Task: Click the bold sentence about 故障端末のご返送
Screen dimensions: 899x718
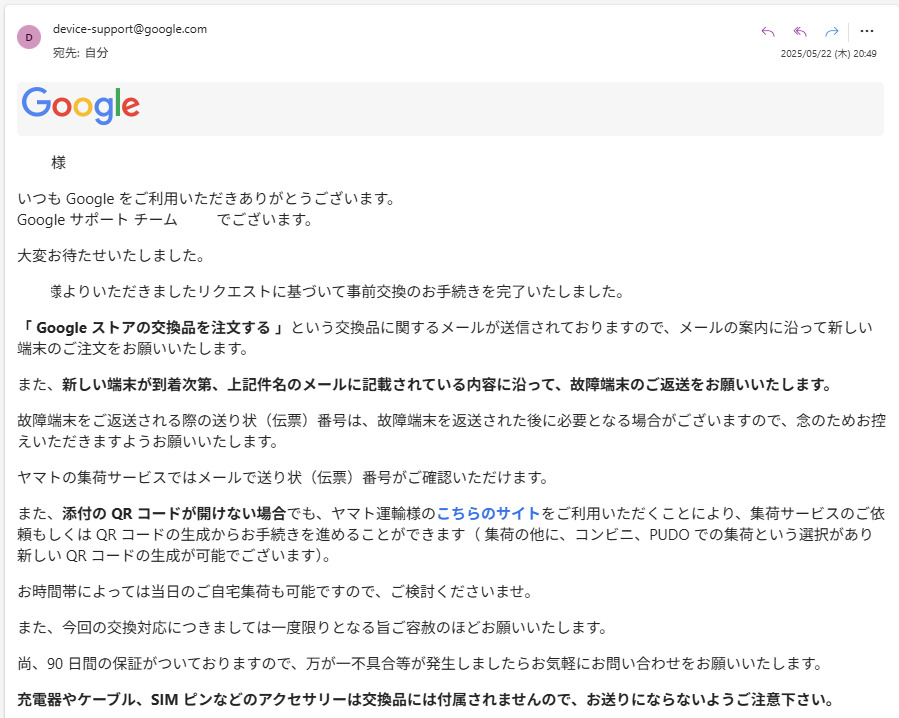Action: pos(446,384)
